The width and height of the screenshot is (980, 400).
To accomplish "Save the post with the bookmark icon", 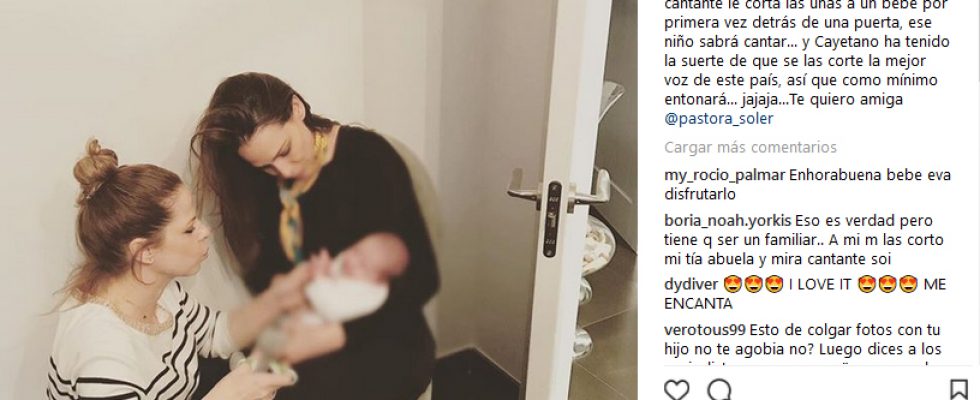I will pyautogui.click(x=959, y=390).
